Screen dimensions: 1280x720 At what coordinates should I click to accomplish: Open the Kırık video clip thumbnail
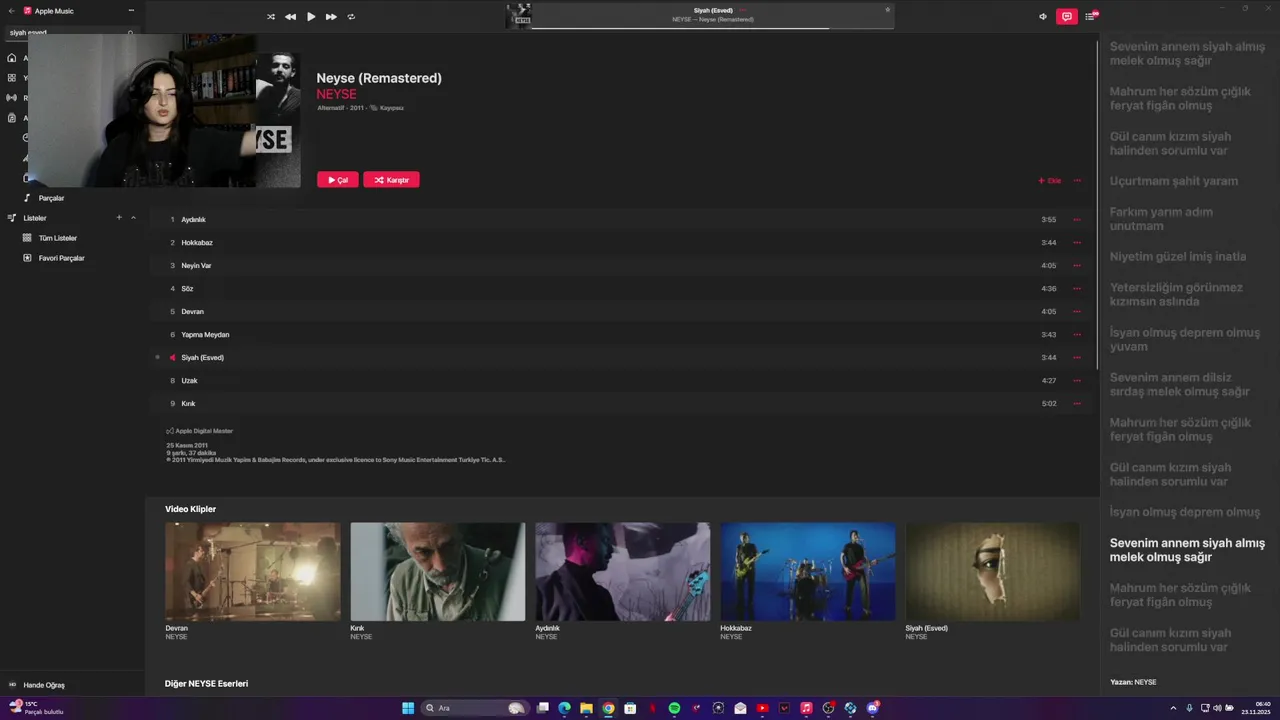click(437, 571)
